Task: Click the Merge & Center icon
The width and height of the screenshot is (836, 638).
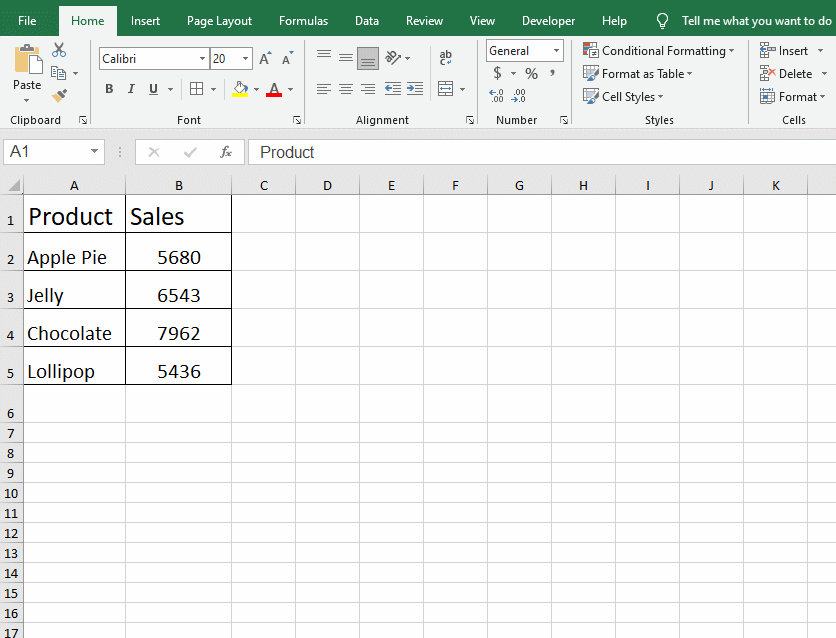Action: click(445, 88)
